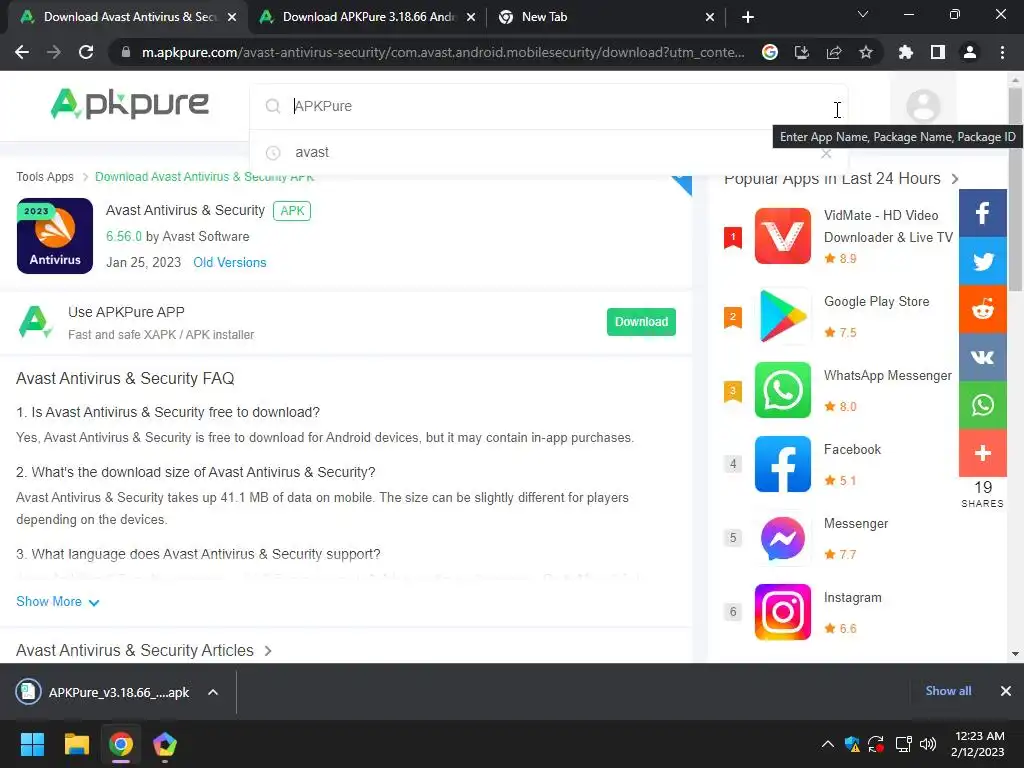
Task: Share page on VK
Action: point(982,357)
